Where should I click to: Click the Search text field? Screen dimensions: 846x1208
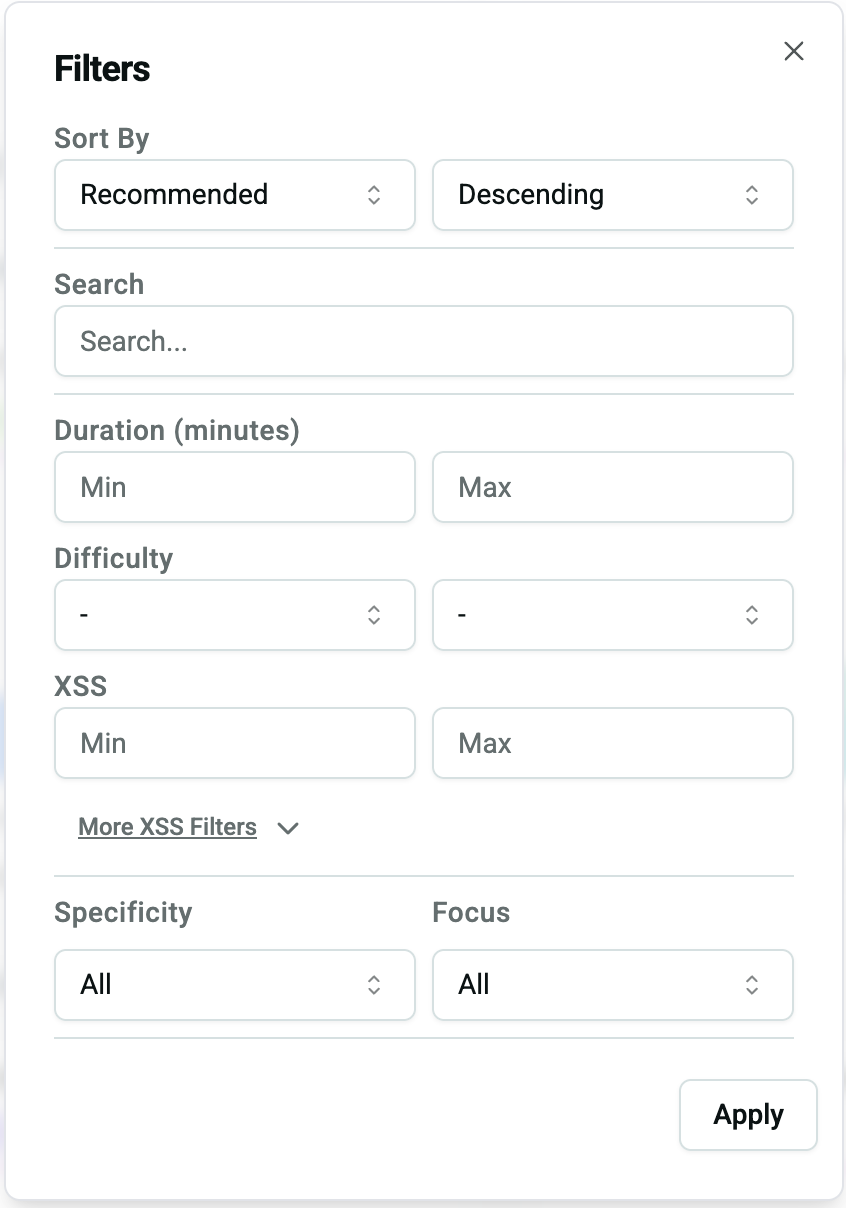pyautogui.click(x=423, y=341)
